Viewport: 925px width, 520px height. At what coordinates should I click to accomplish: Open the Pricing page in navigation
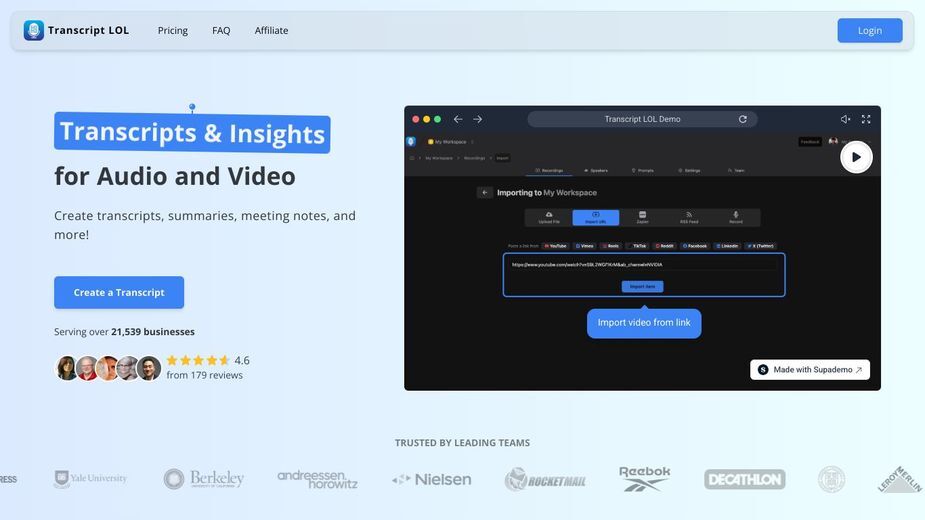[x=173, y=30]
